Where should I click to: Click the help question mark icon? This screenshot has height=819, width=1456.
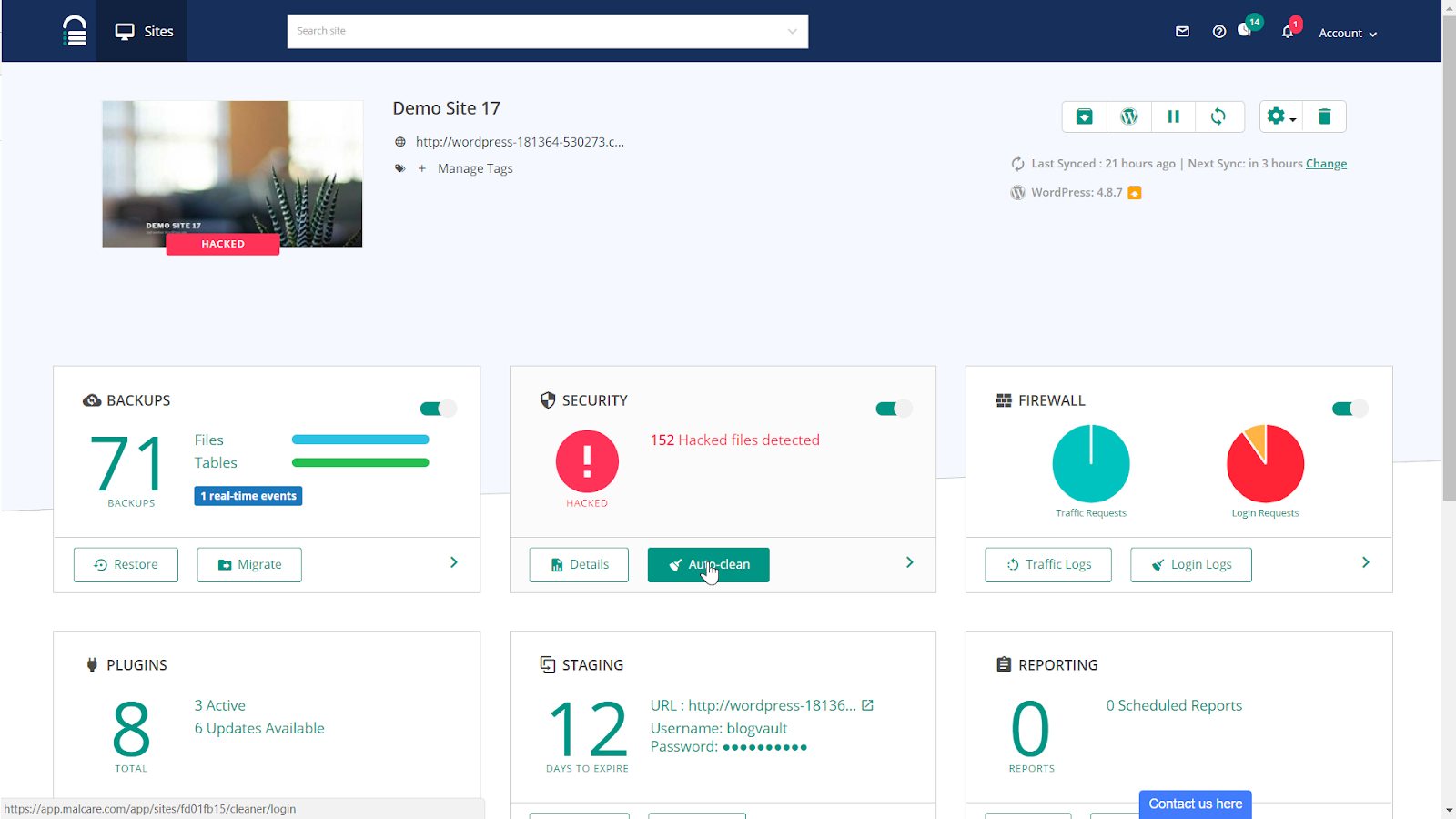click(1218, 32)
